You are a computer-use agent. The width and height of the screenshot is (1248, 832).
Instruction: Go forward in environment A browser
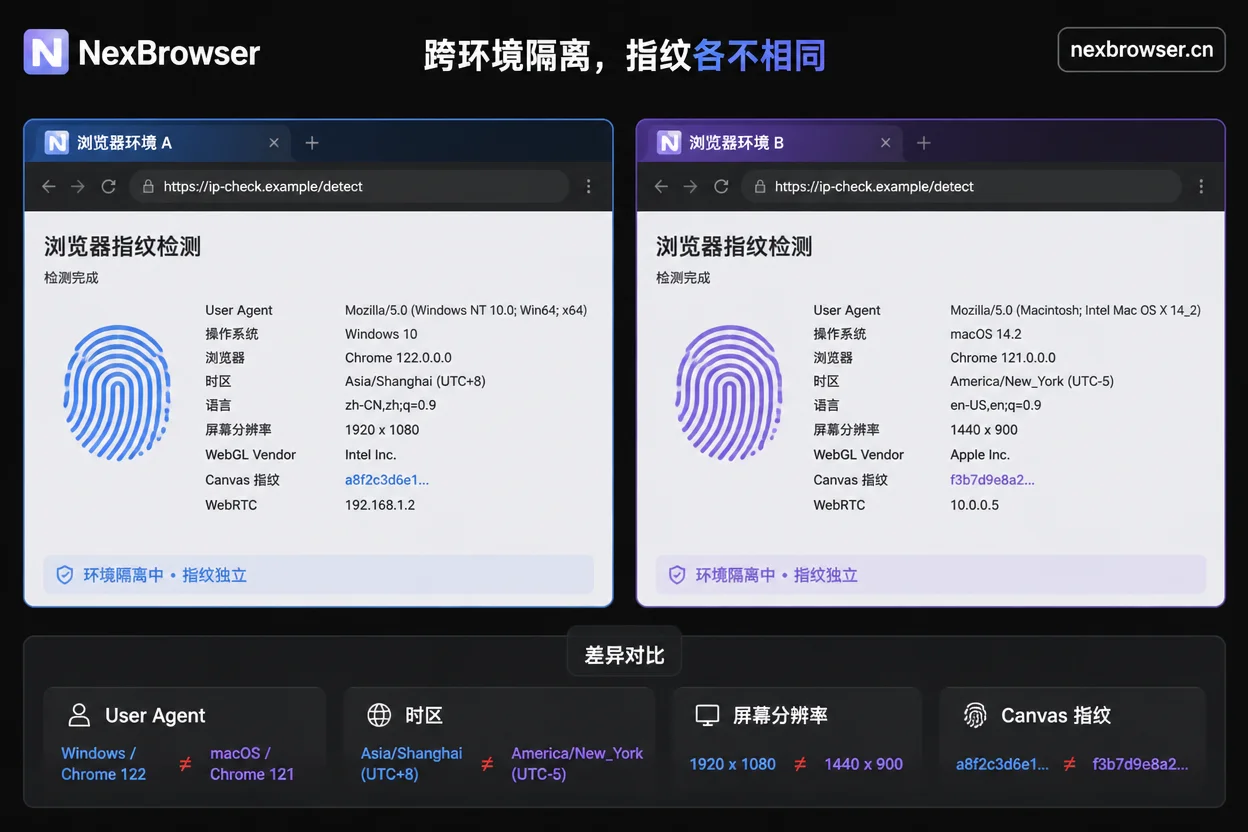click(x=78, y=186)
